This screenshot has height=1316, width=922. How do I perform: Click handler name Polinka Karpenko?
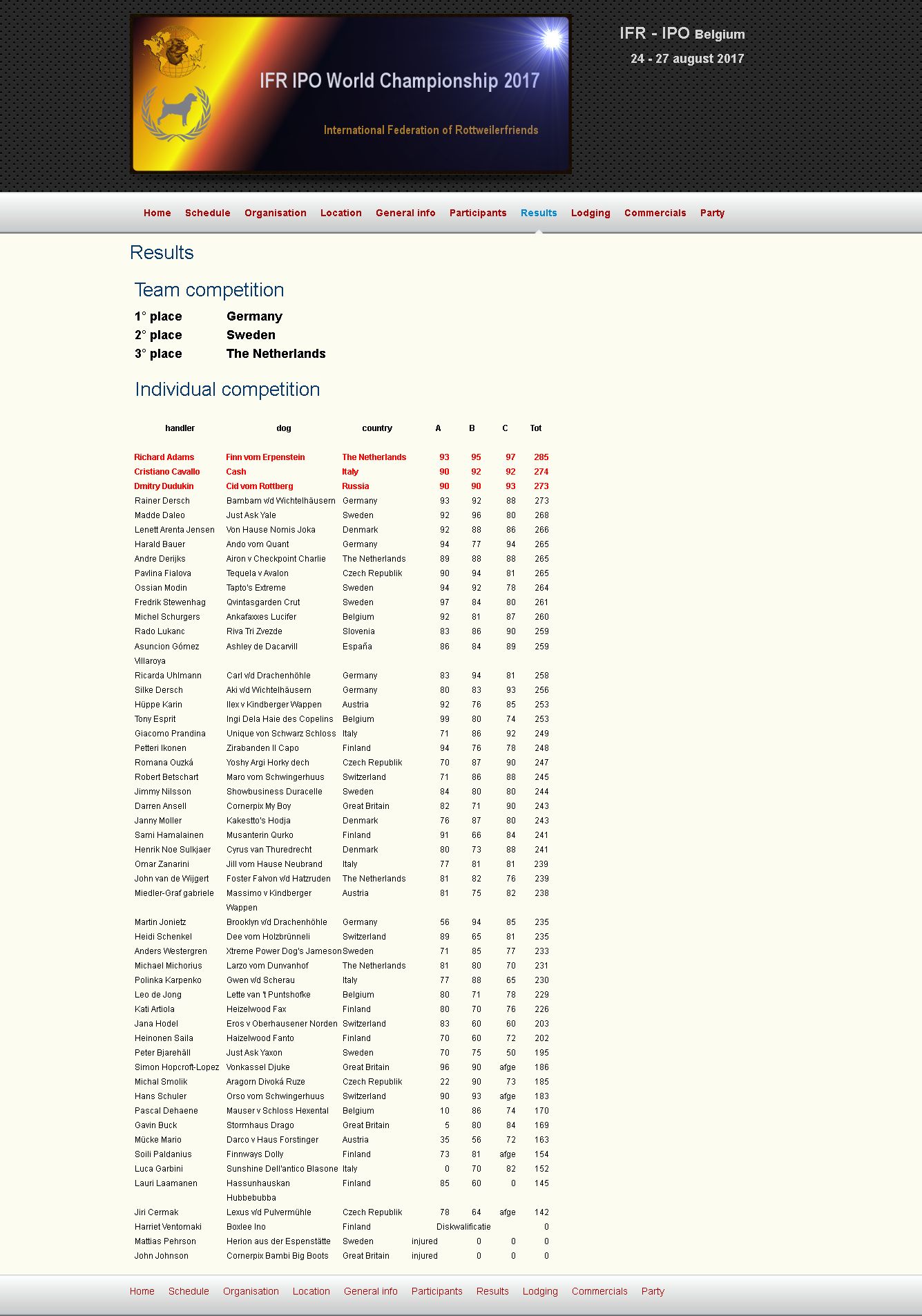tap(168, 980)
